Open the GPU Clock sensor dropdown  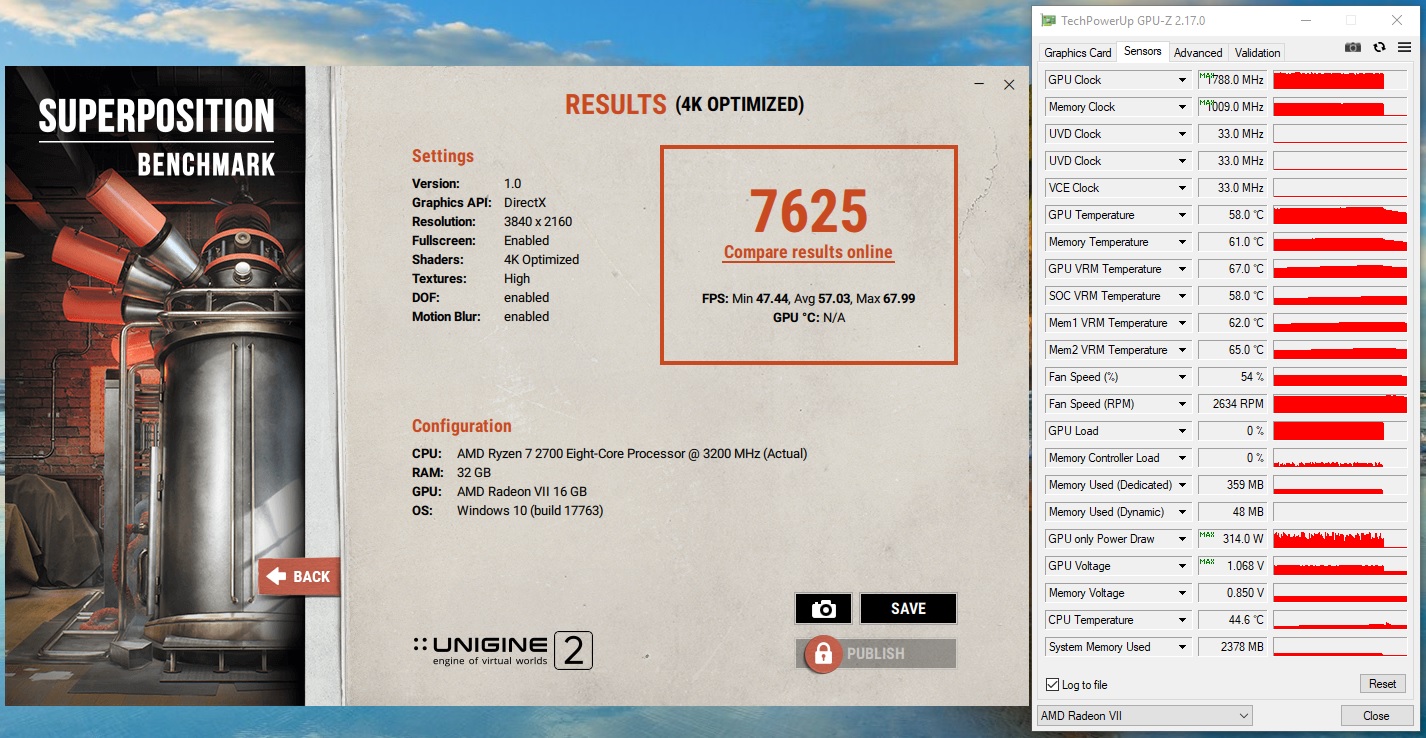coord(1182,80)
